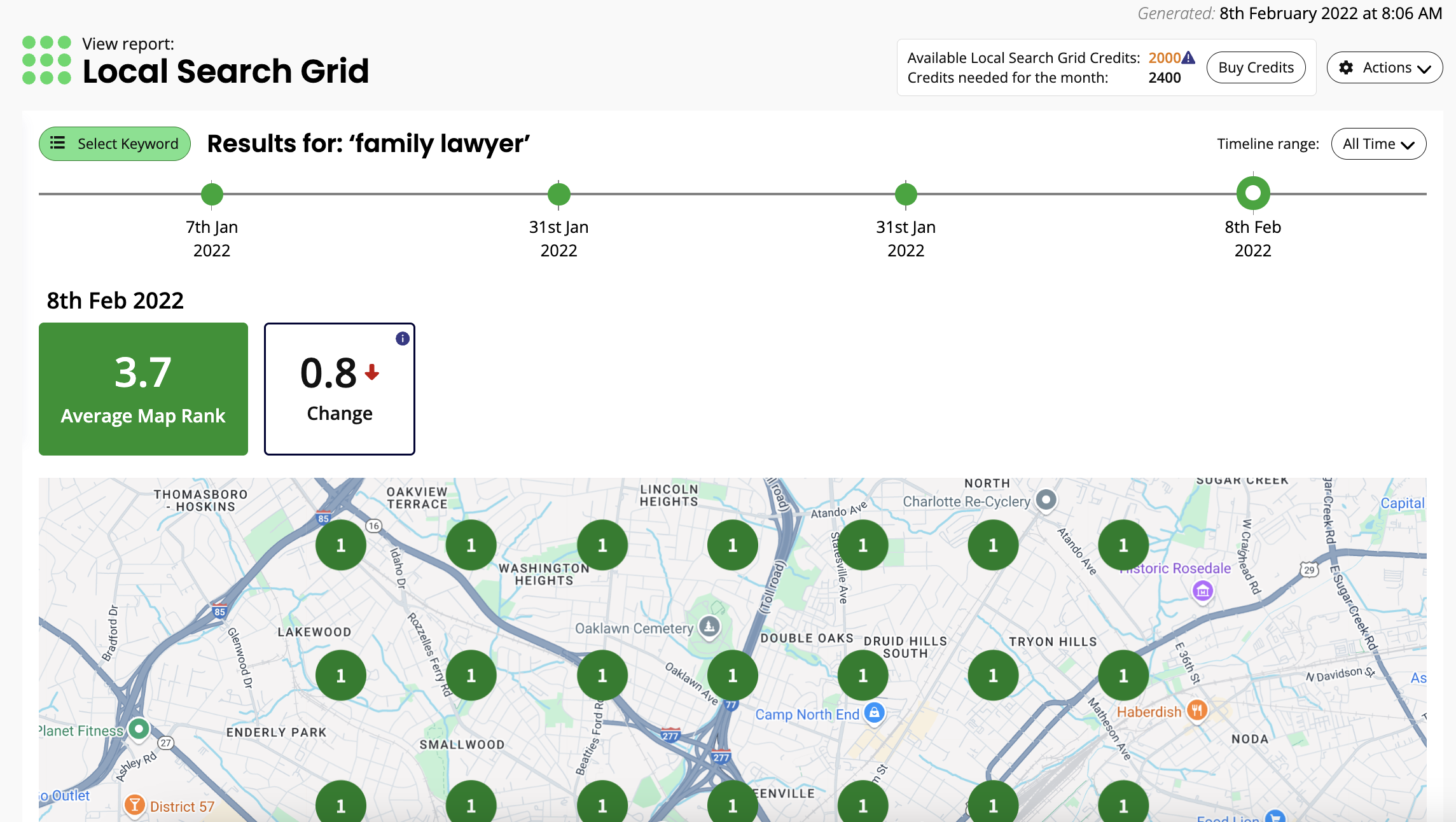Click the Capital link on map edge

pyautogui.click(x=1403, y=503)
